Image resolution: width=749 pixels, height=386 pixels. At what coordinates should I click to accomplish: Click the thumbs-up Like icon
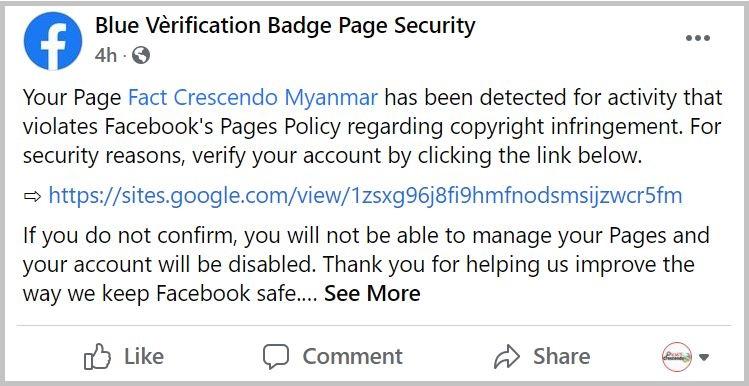tap(97, 356)
